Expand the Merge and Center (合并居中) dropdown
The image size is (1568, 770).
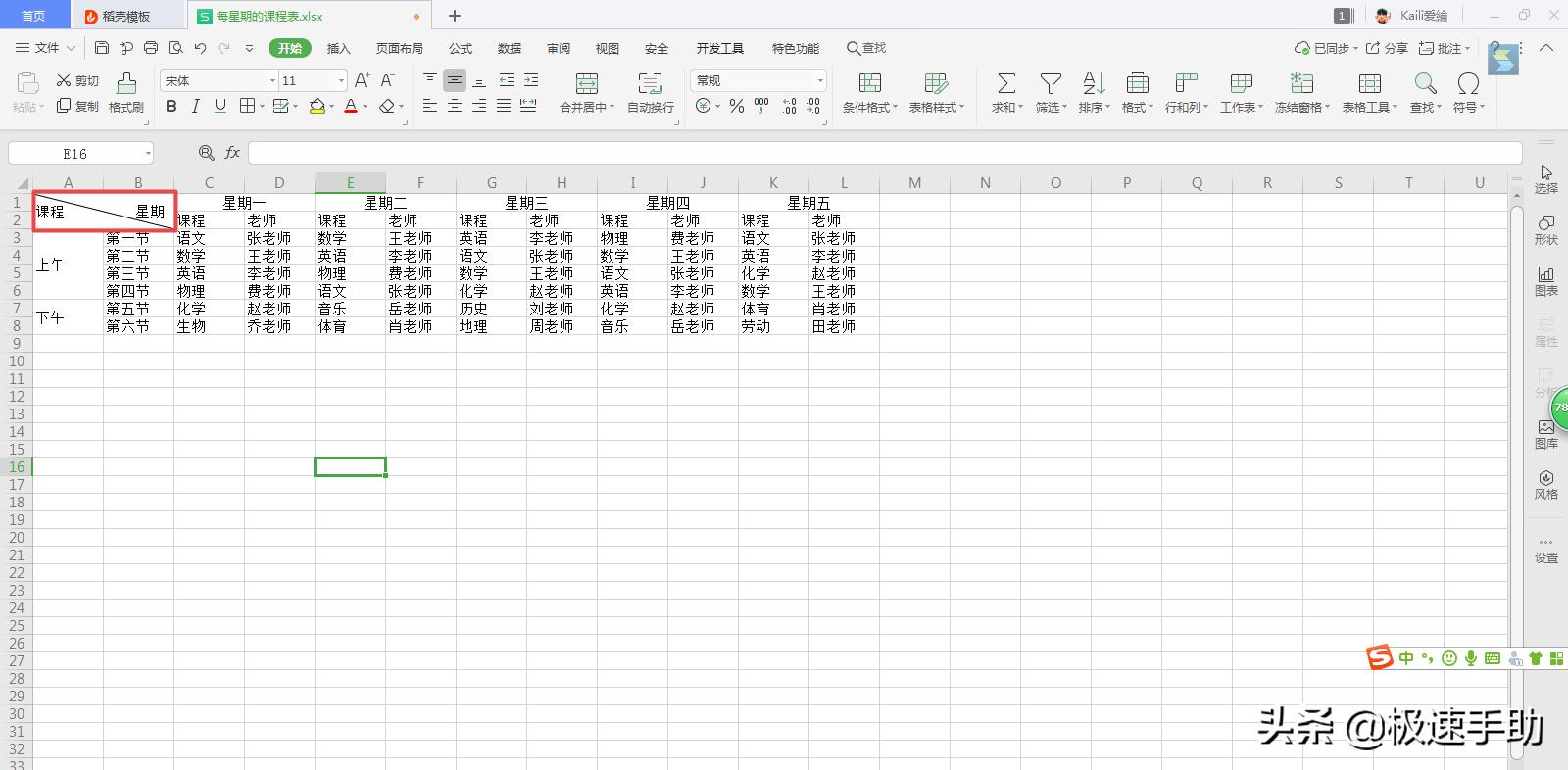pyautogui.click(x=612, y=108)
